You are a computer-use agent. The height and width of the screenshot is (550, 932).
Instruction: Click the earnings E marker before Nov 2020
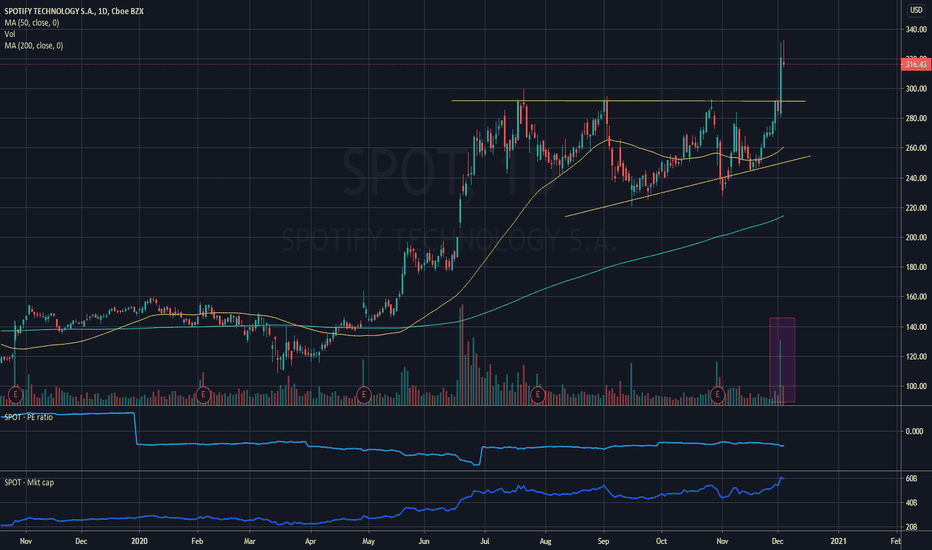coord(717,394)
